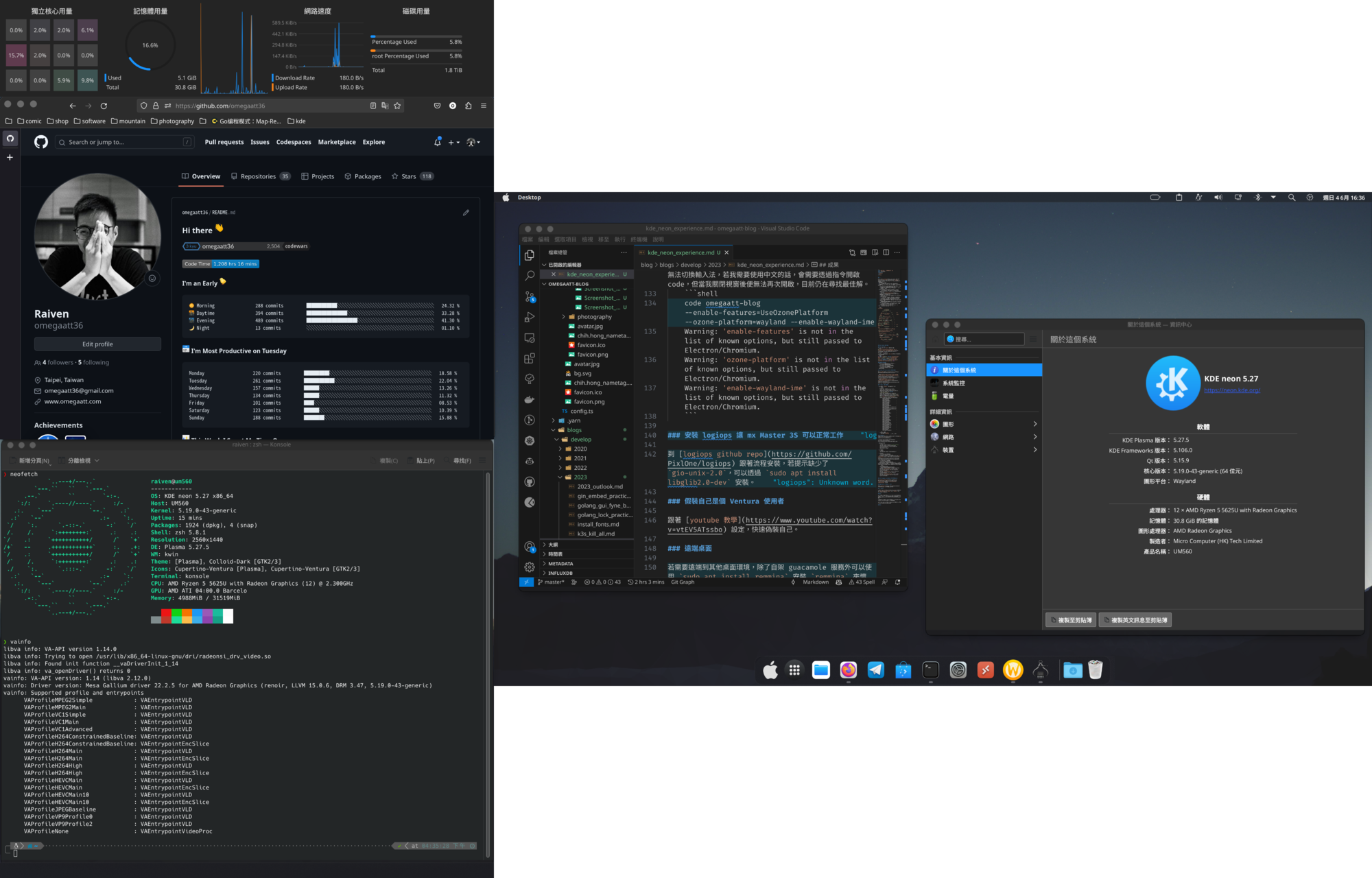Switch to Repositories tab on GitHub
This screenshot has height=878, width=1372.
(261, 176)
